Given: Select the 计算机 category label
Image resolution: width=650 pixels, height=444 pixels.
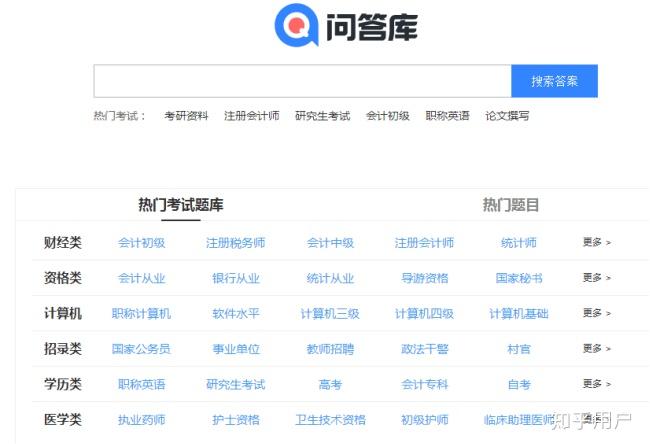Looking at the screenshot, I should [x=63, y=313].
